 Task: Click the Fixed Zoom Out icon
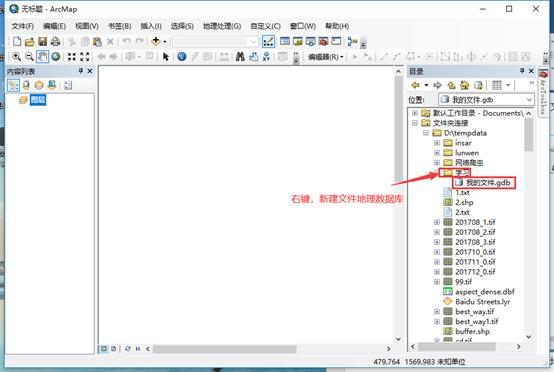click(x=85, y=57)
